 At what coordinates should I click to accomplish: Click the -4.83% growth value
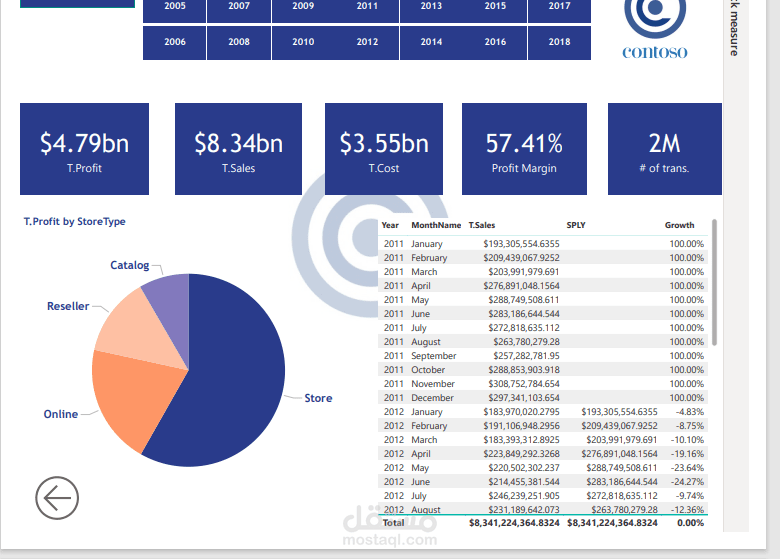click(689, 412)
